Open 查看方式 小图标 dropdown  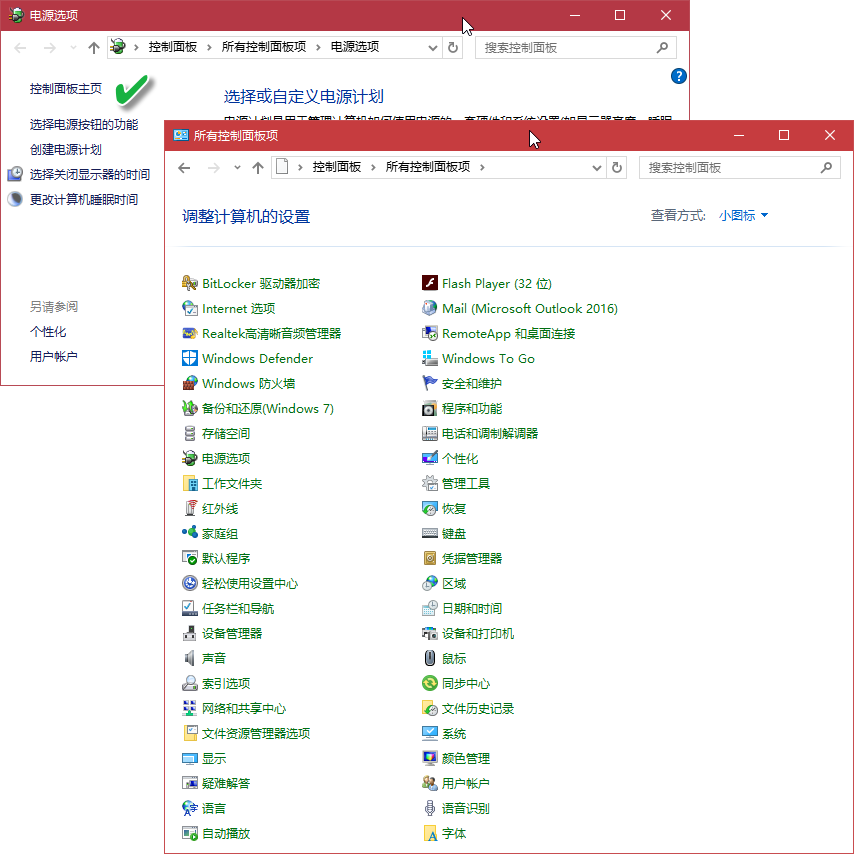point(743,216)
